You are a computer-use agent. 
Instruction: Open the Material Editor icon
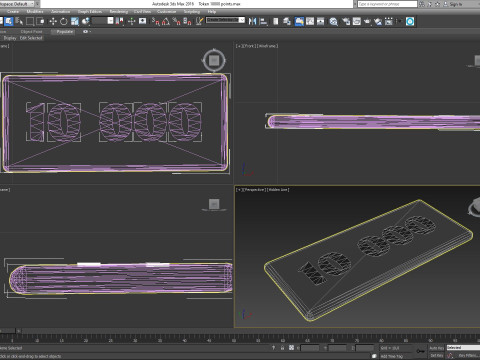coord(333,22)
